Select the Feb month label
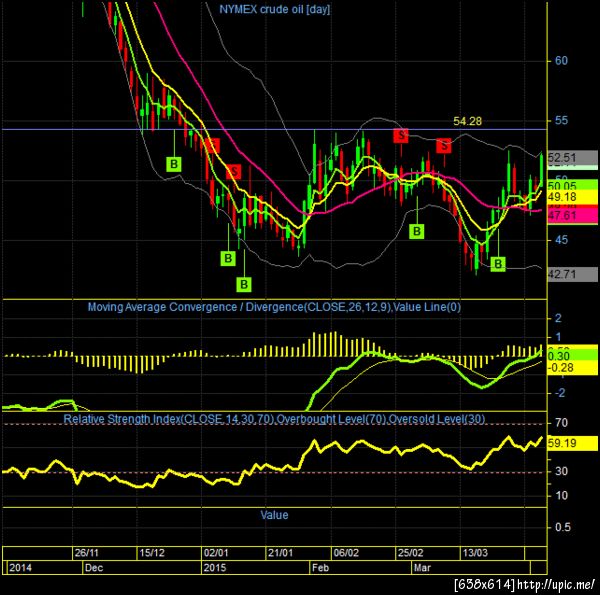Viewport: 600px width, 595px height. click(320, 567)
